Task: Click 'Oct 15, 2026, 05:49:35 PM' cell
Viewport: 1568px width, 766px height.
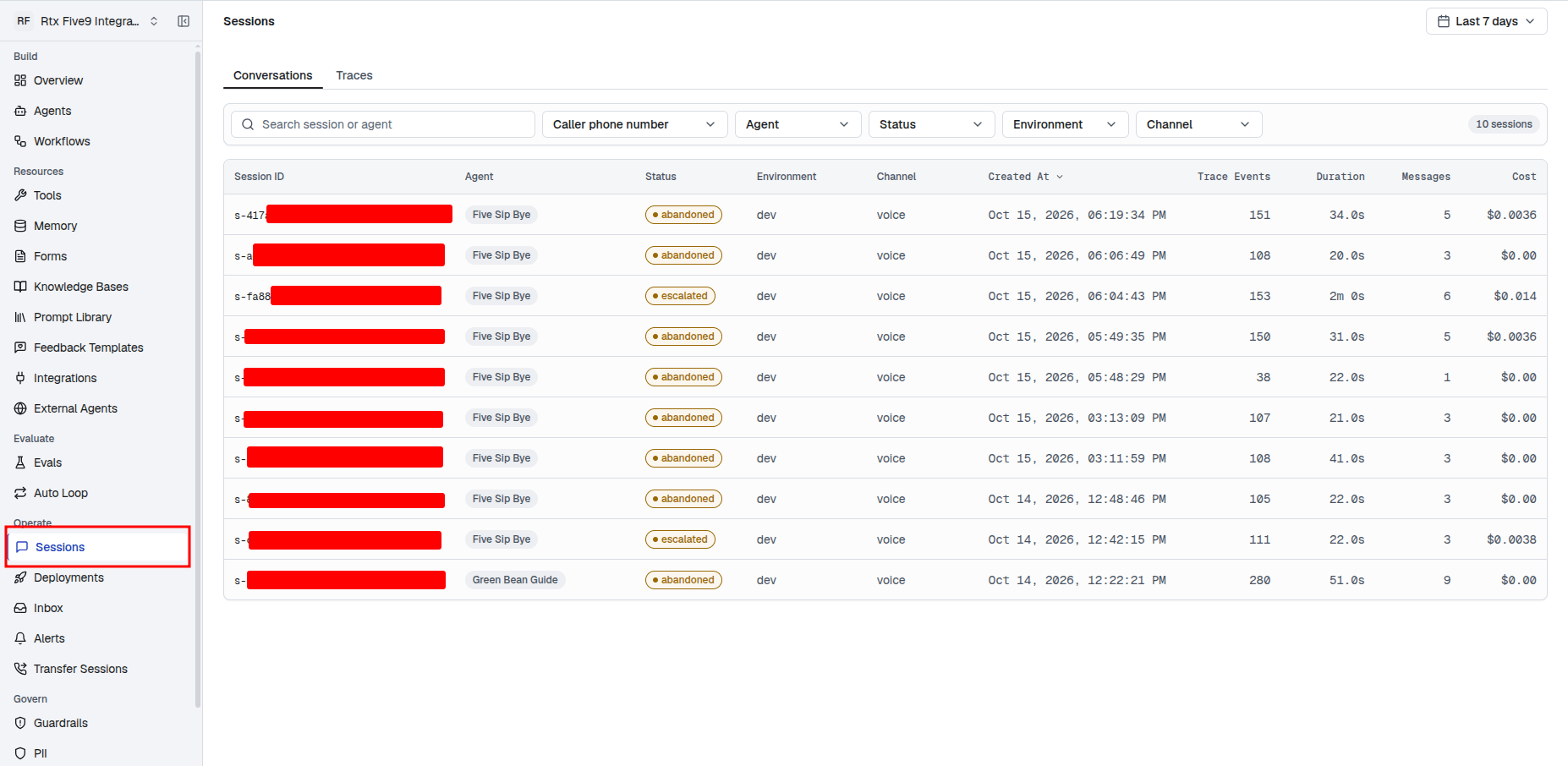Action: pos(1077,336)
